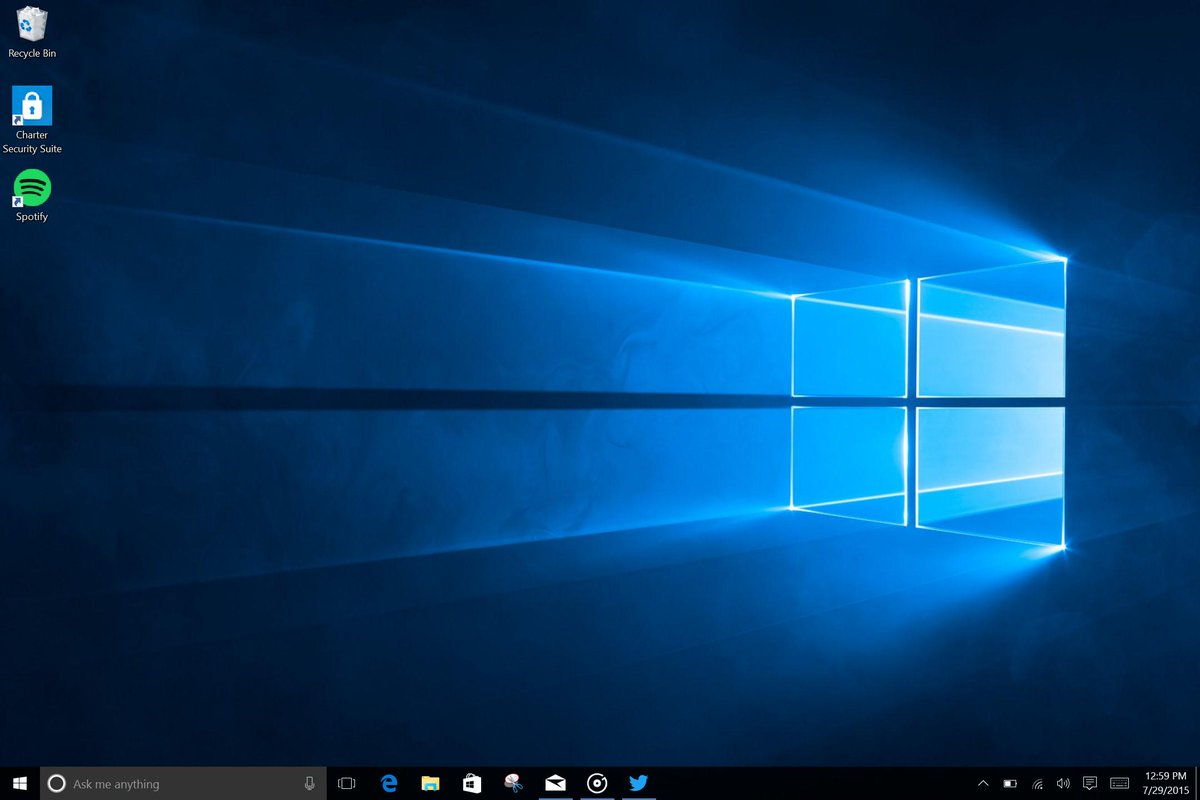Image resolution: width=1200 pixels, height=800 pixels.
Task: Open Task View
Action: [x=347, y=784]
